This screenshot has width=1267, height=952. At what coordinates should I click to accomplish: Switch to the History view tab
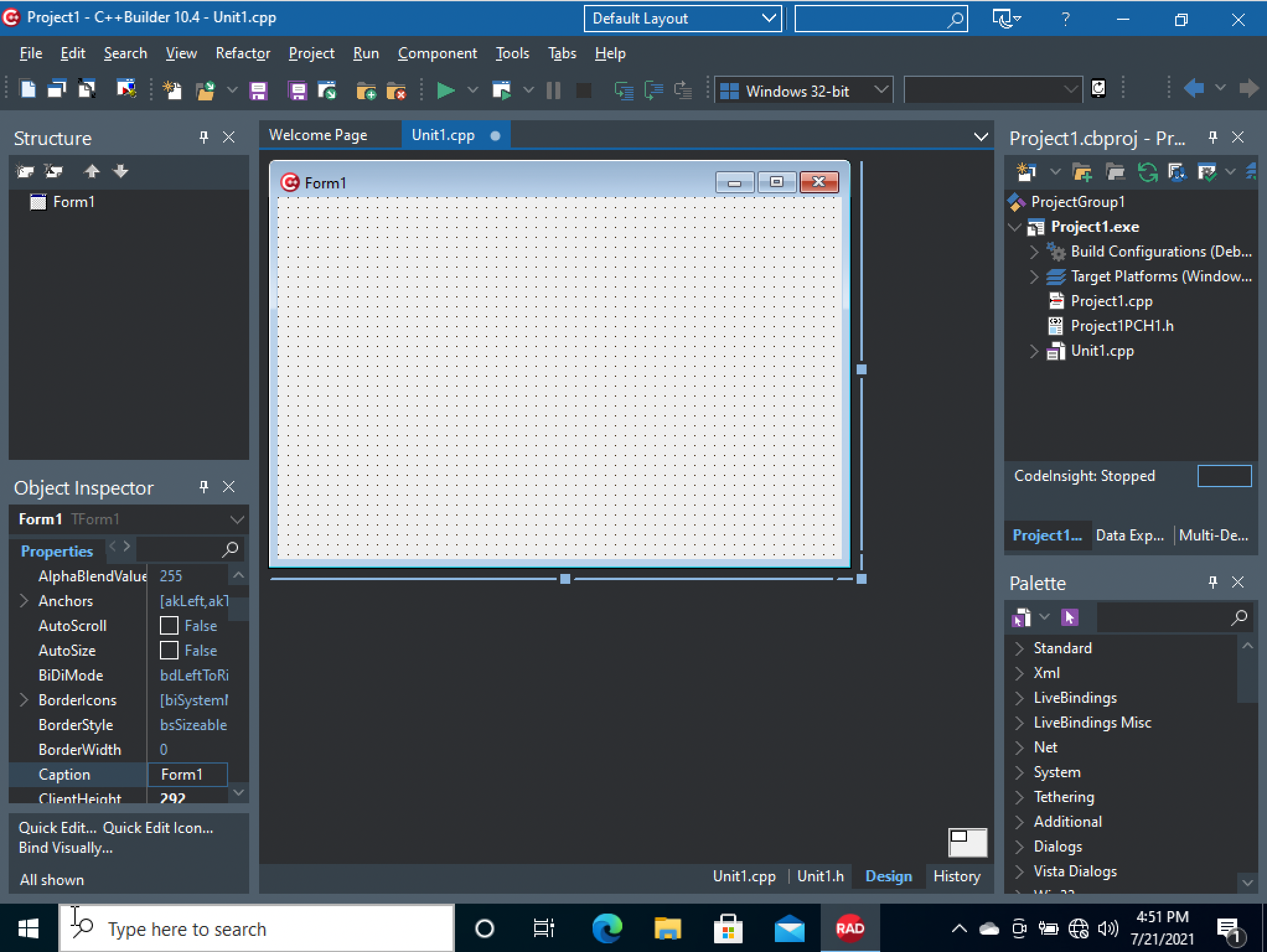[x=957, y=876]
